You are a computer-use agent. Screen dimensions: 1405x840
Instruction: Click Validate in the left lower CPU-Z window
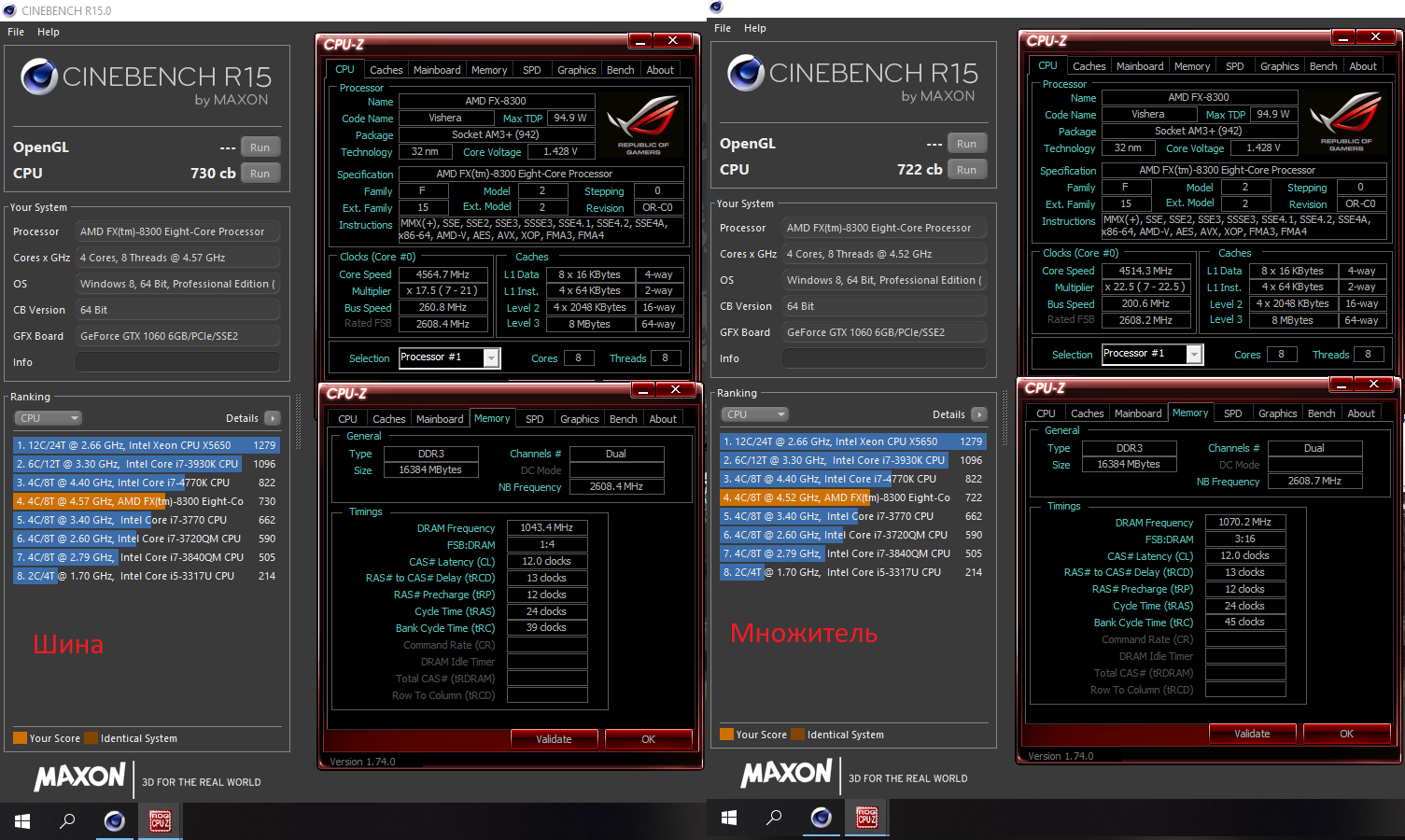tap(554, 739)
